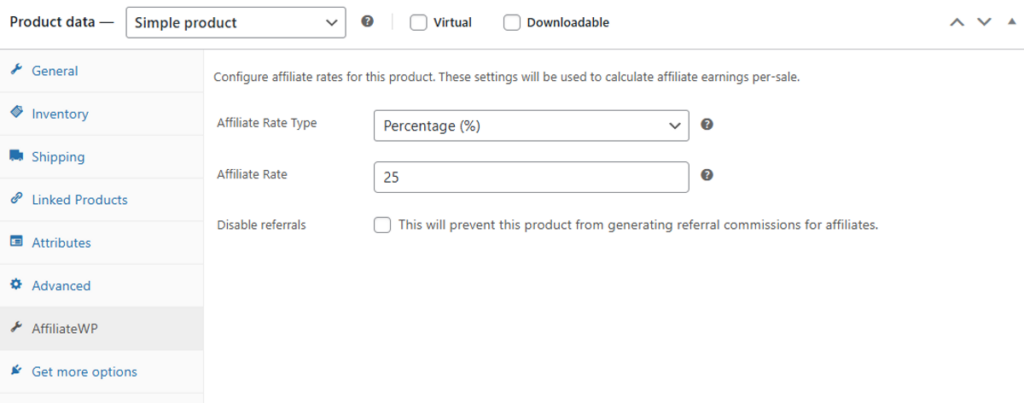The image size is (1024, 403).
Task: Click the Shipping truck icon
Action: click(16, 156)
